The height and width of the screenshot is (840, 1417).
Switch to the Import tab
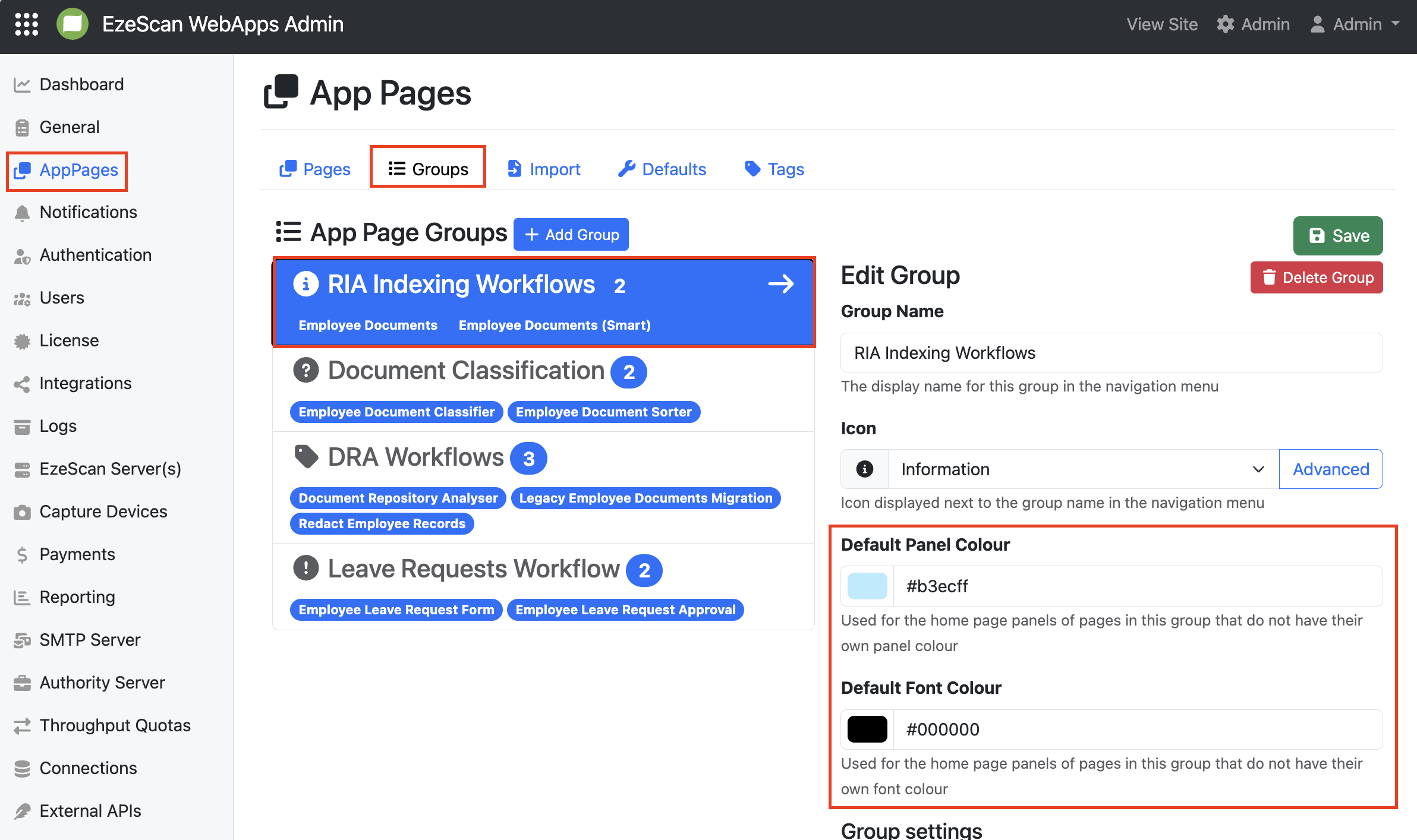pyautogui.click(x=543, y=169)
